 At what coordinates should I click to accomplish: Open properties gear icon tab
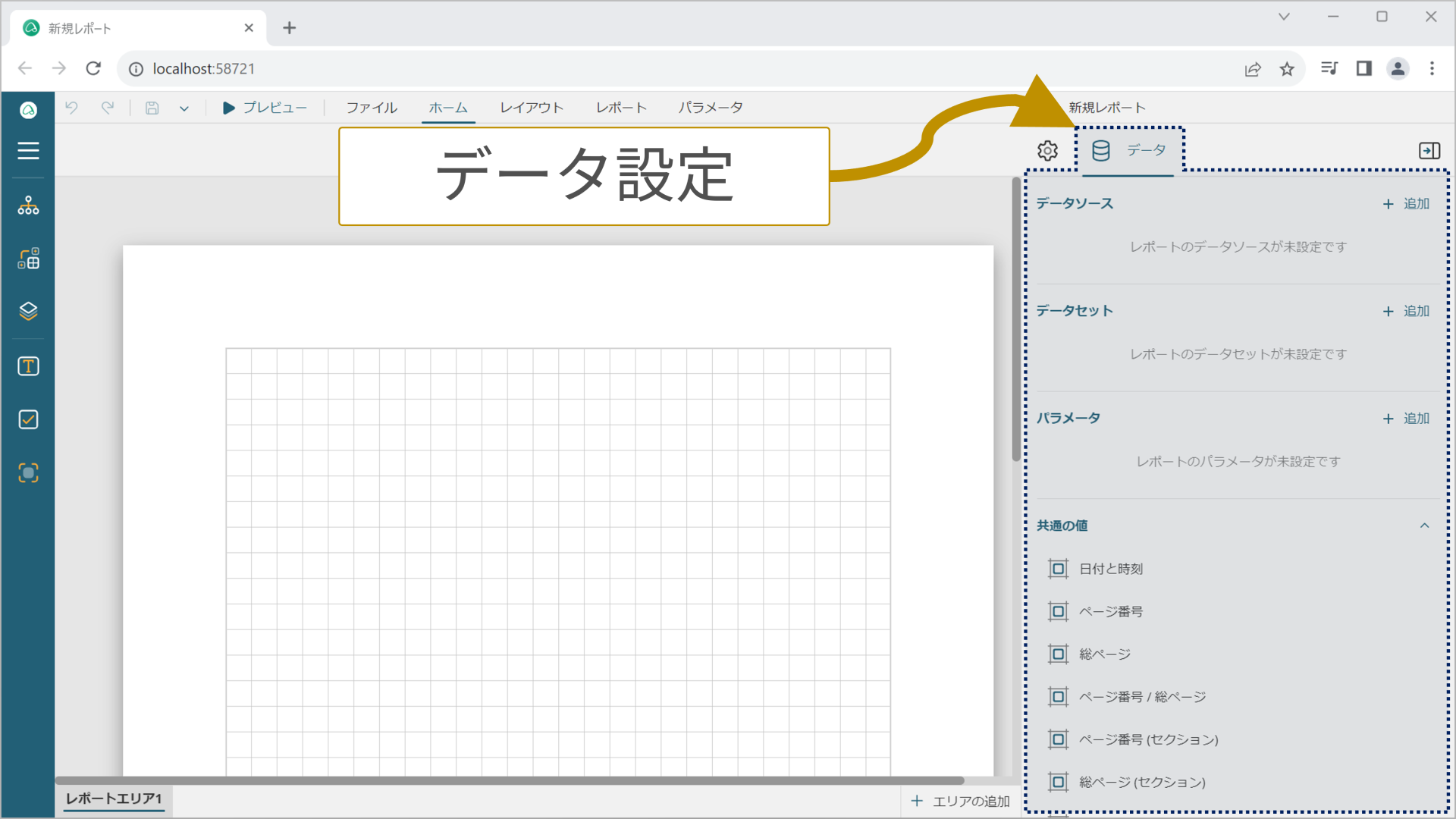tap(1047, 150)
